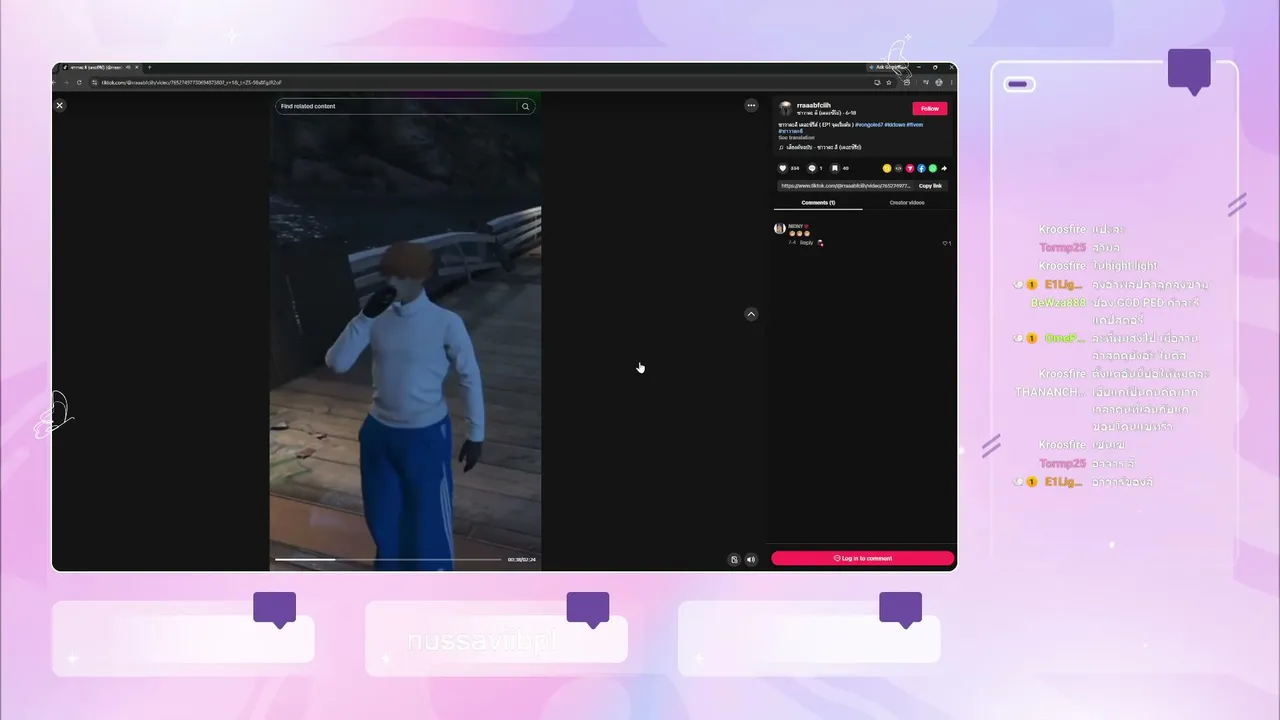Open rraabfciih profile avatar
Viewport: 1280px width, 720px height.
point(786,107)
